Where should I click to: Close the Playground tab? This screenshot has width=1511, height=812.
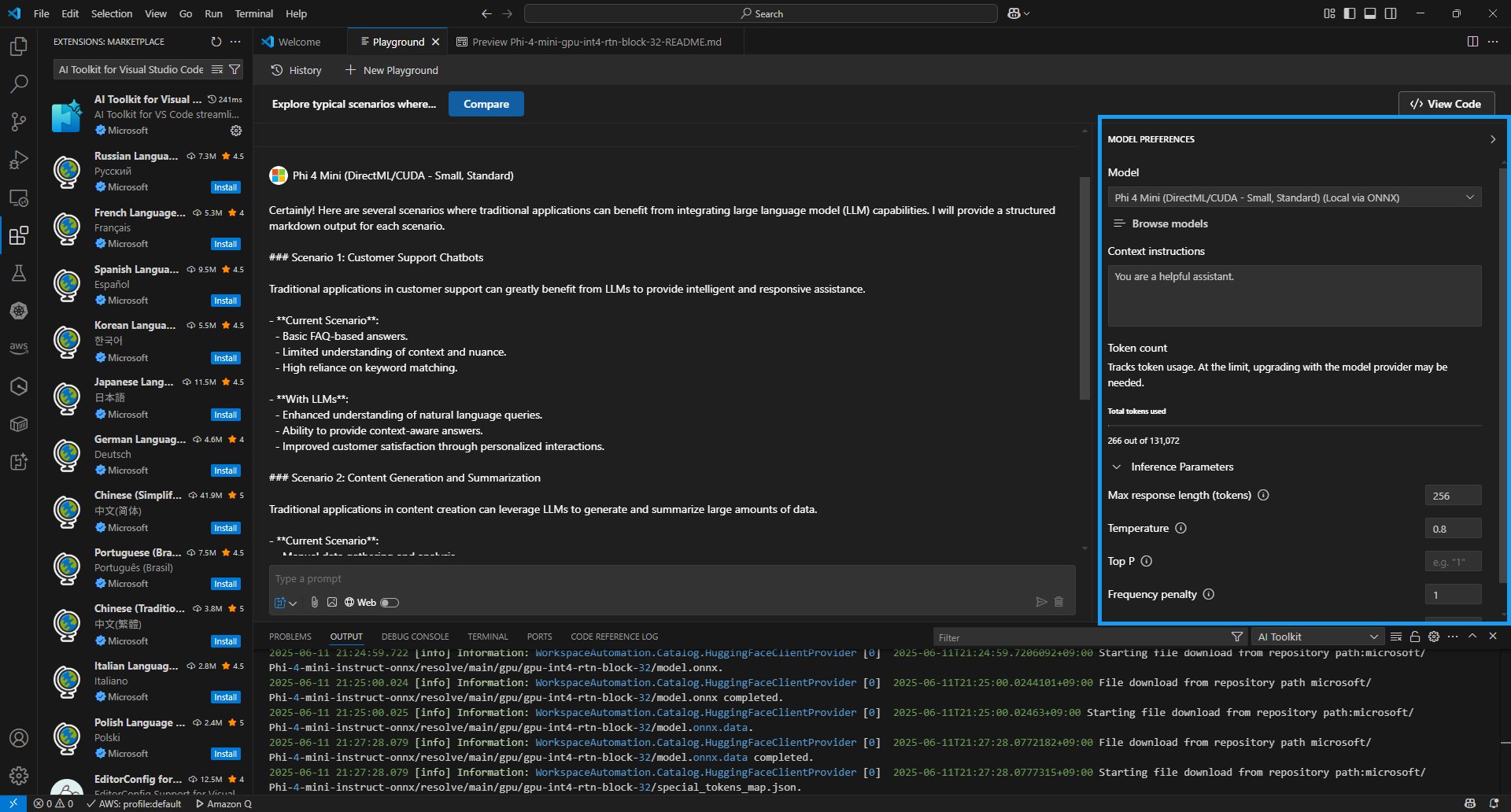[x=435, y=42]
